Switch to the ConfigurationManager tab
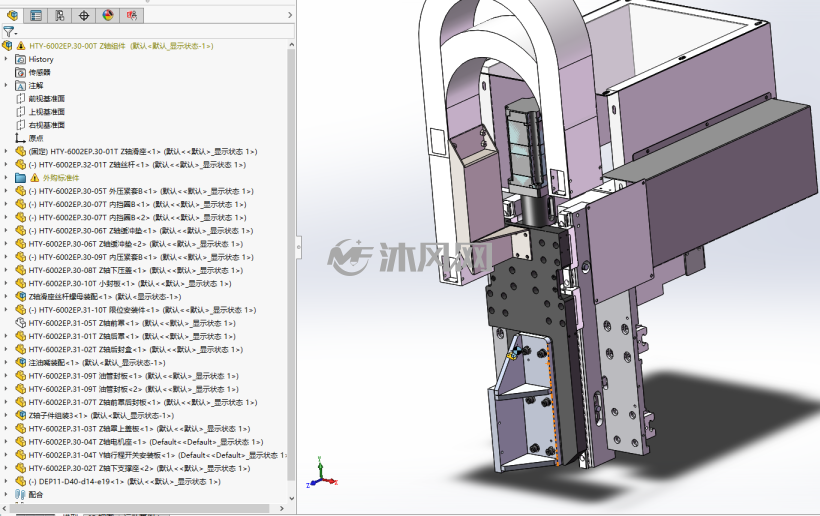This screenshot has height=516, width=820. [60, 16]
